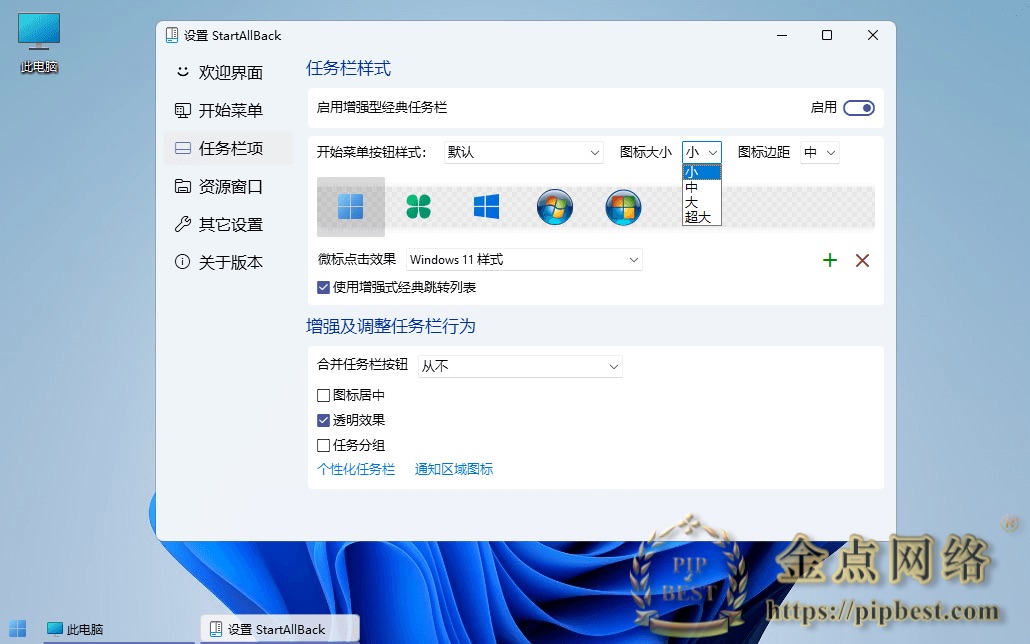Go to the 其它设置 sidebar page
Screen dimensions: 1030x644
click(x=228, y=224)
